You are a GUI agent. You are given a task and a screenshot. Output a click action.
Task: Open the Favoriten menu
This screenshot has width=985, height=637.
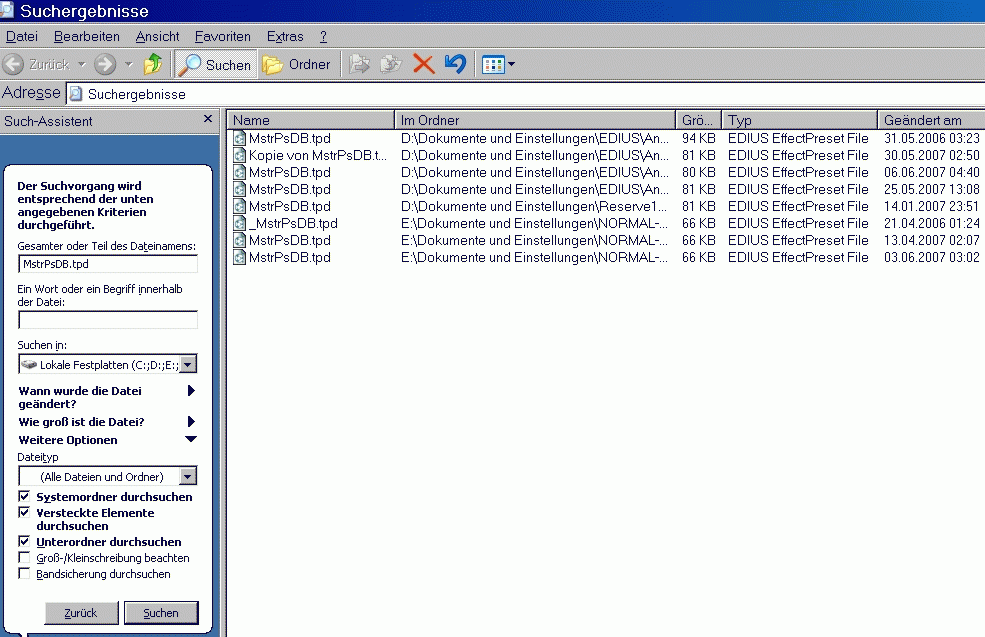(222, 36)
